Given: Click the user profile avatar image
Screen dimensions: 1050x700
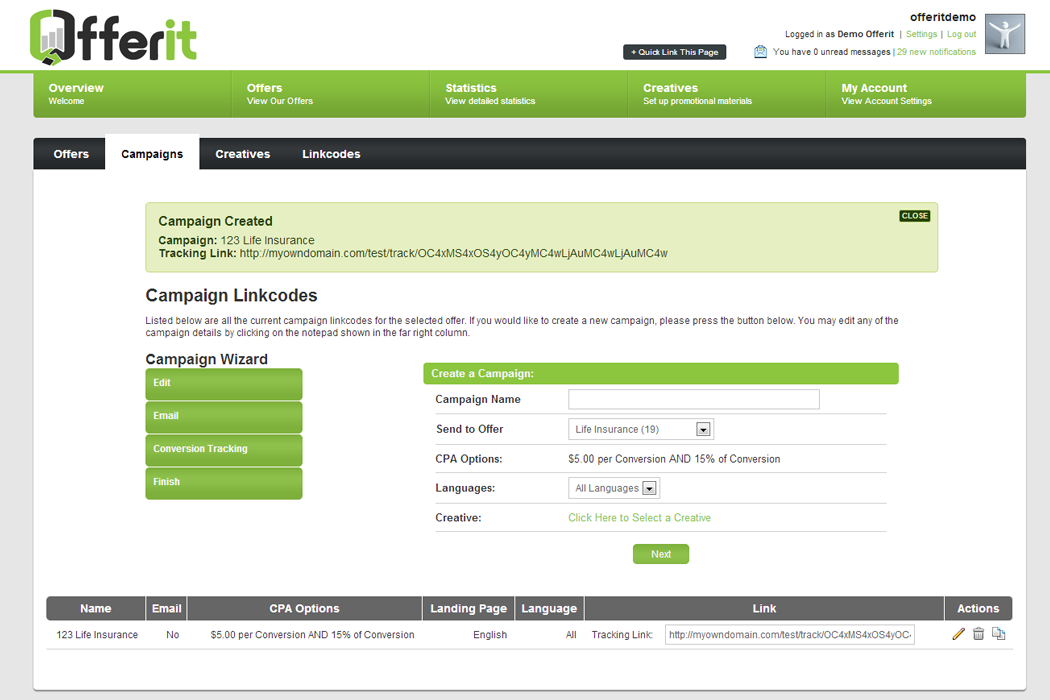Looking at the screenshot, I should click(x=1004, y=34).
